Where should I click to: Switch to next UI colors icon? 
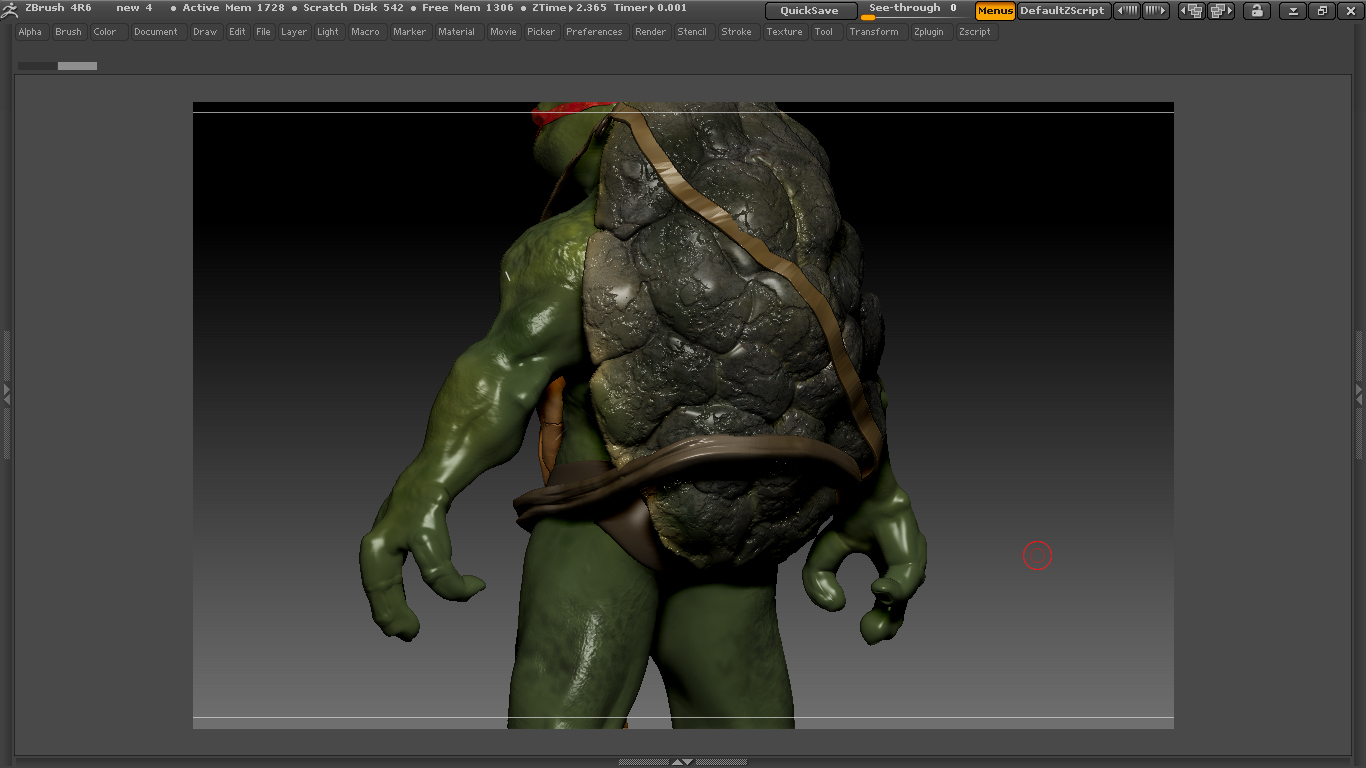pyautogui.click(x=1221, y=11)
